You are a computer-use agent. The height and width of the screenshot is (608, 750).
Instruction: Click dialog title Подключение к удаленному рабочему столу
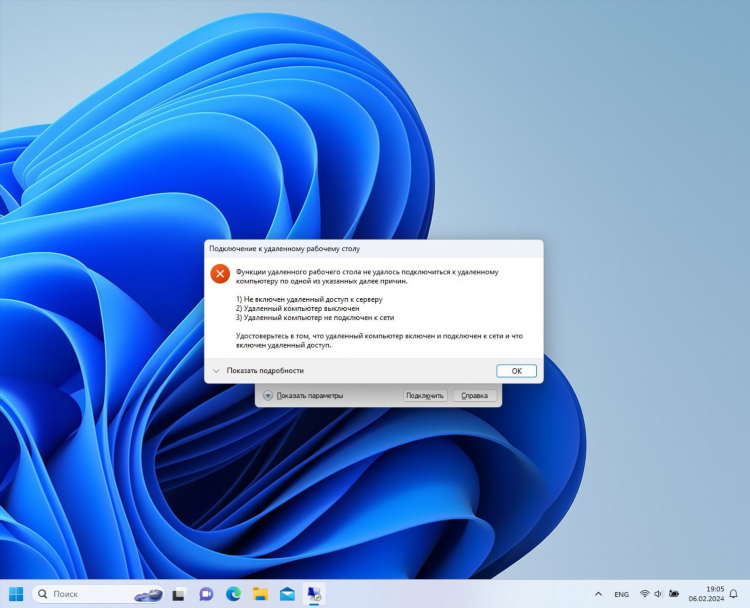(285, 249)
